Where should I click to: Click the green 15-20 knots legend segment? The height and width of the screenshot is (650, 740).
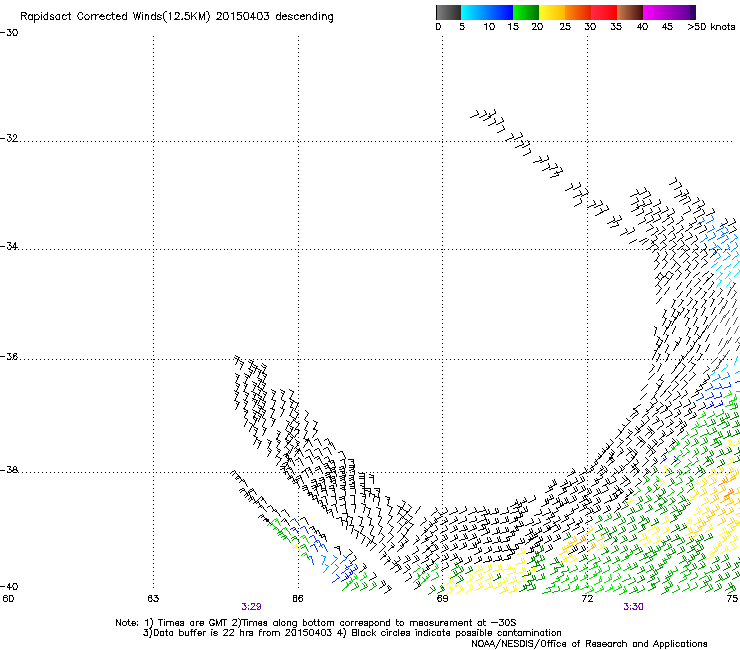(x=526, y=12)
